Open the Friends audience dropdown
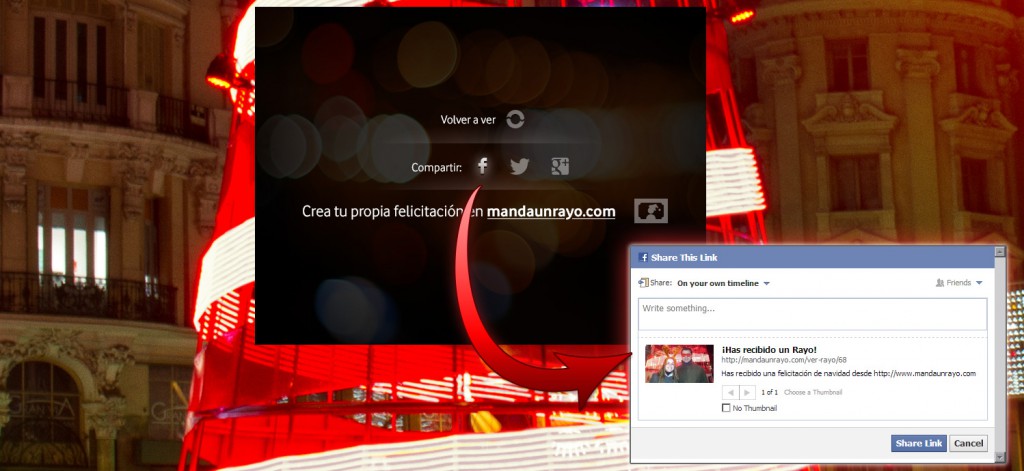This screenshot has height=471, width=1024. point(959,283)
